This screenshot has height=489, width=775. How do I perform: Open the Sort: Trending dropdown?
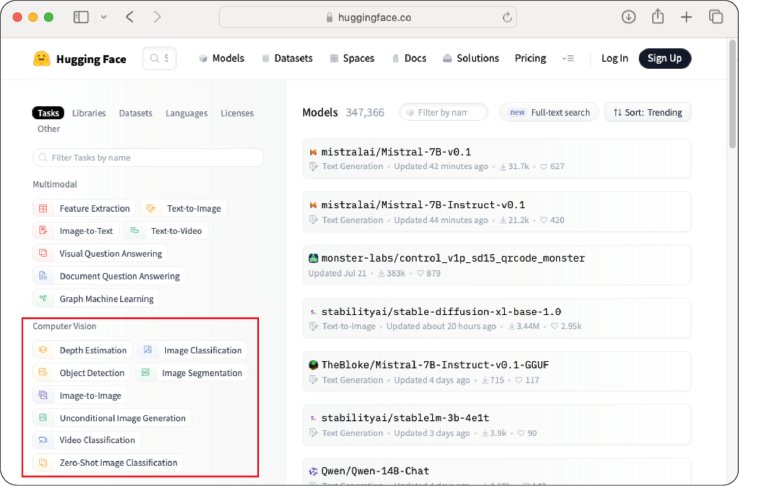click(648, 113)
